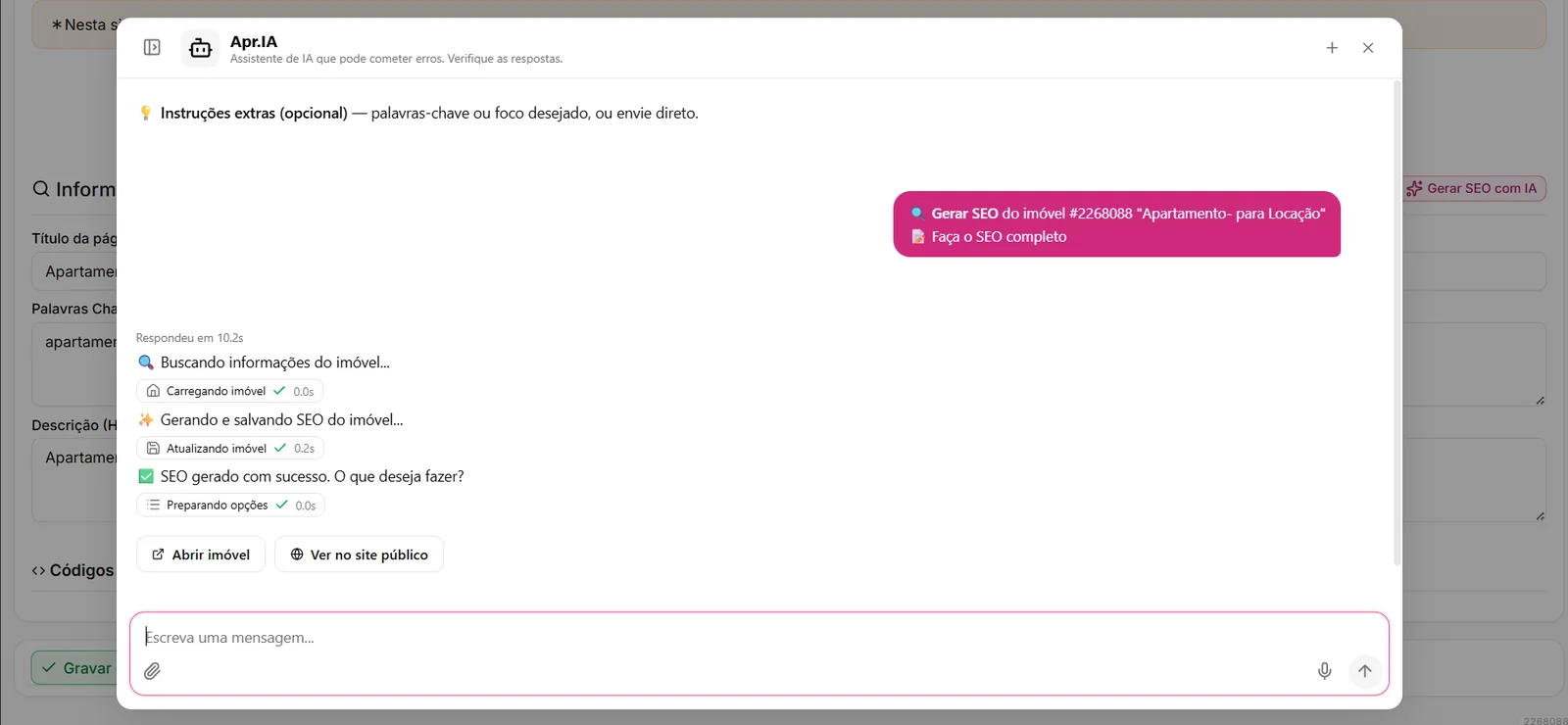Viewport: 1568px width, 725px height.
Task: Click the 'Faça o SEO completo' line in bubble
Action: click(x=999, y=236)
